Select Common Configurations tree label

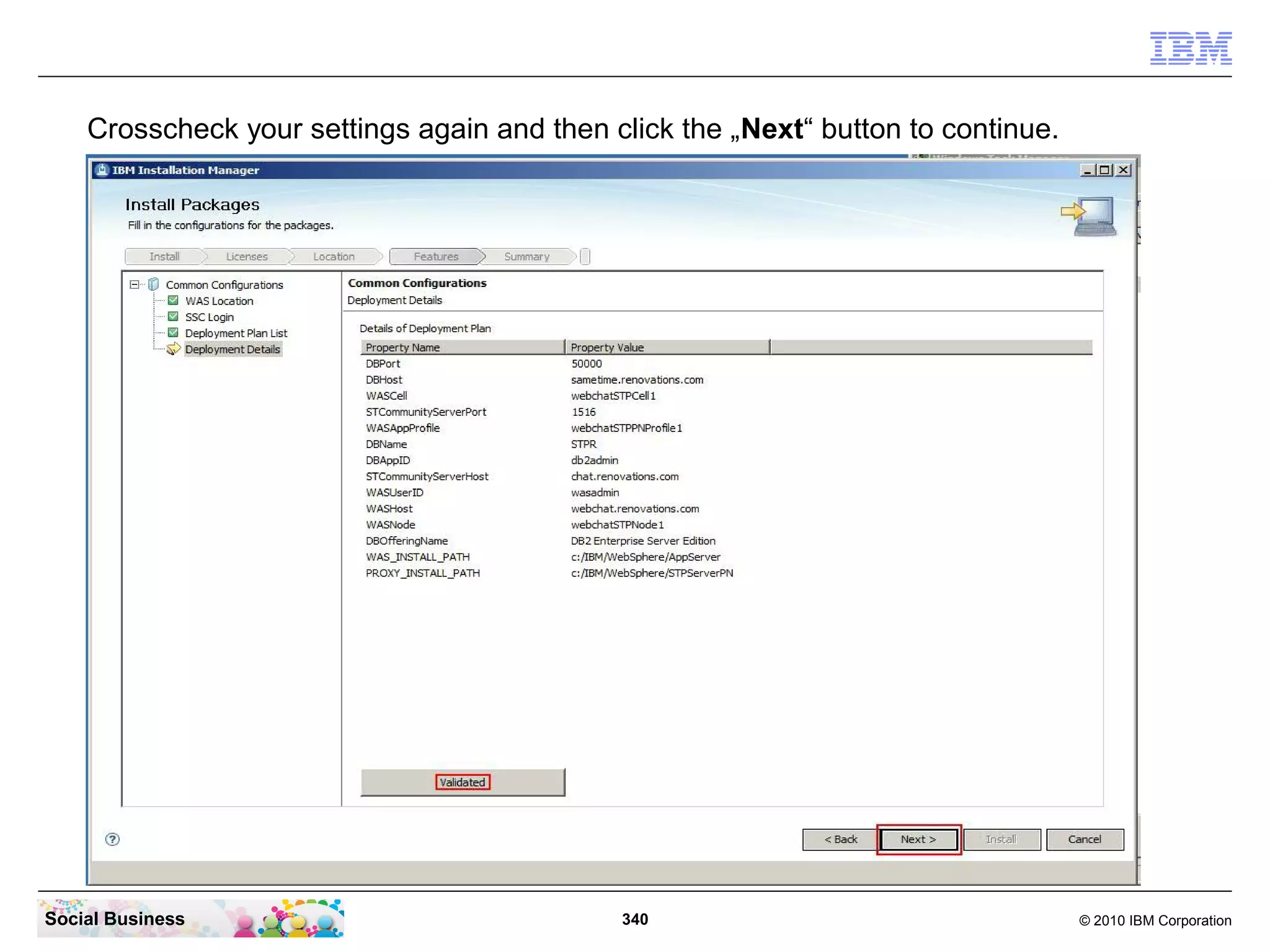(224, 285)
